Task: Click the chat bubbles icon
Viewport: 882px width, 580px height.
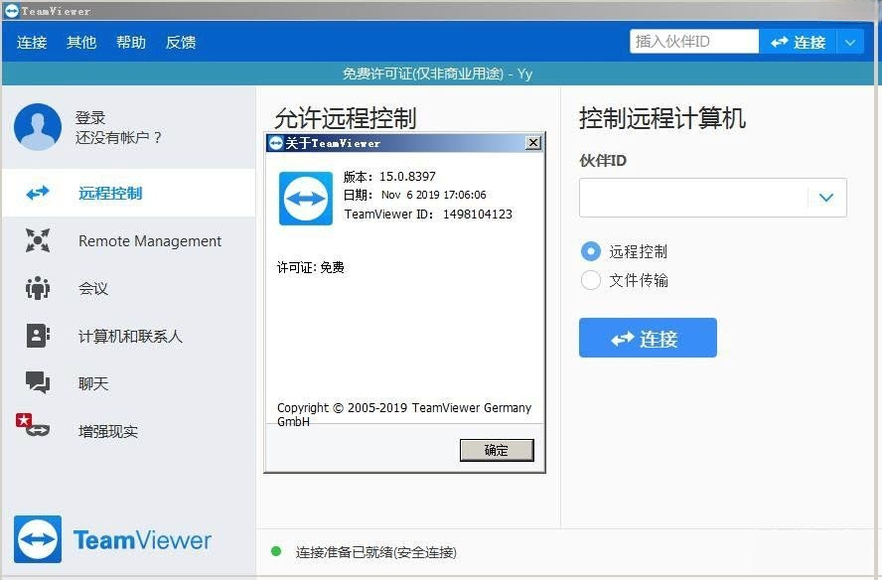Action: click(38, 383)
